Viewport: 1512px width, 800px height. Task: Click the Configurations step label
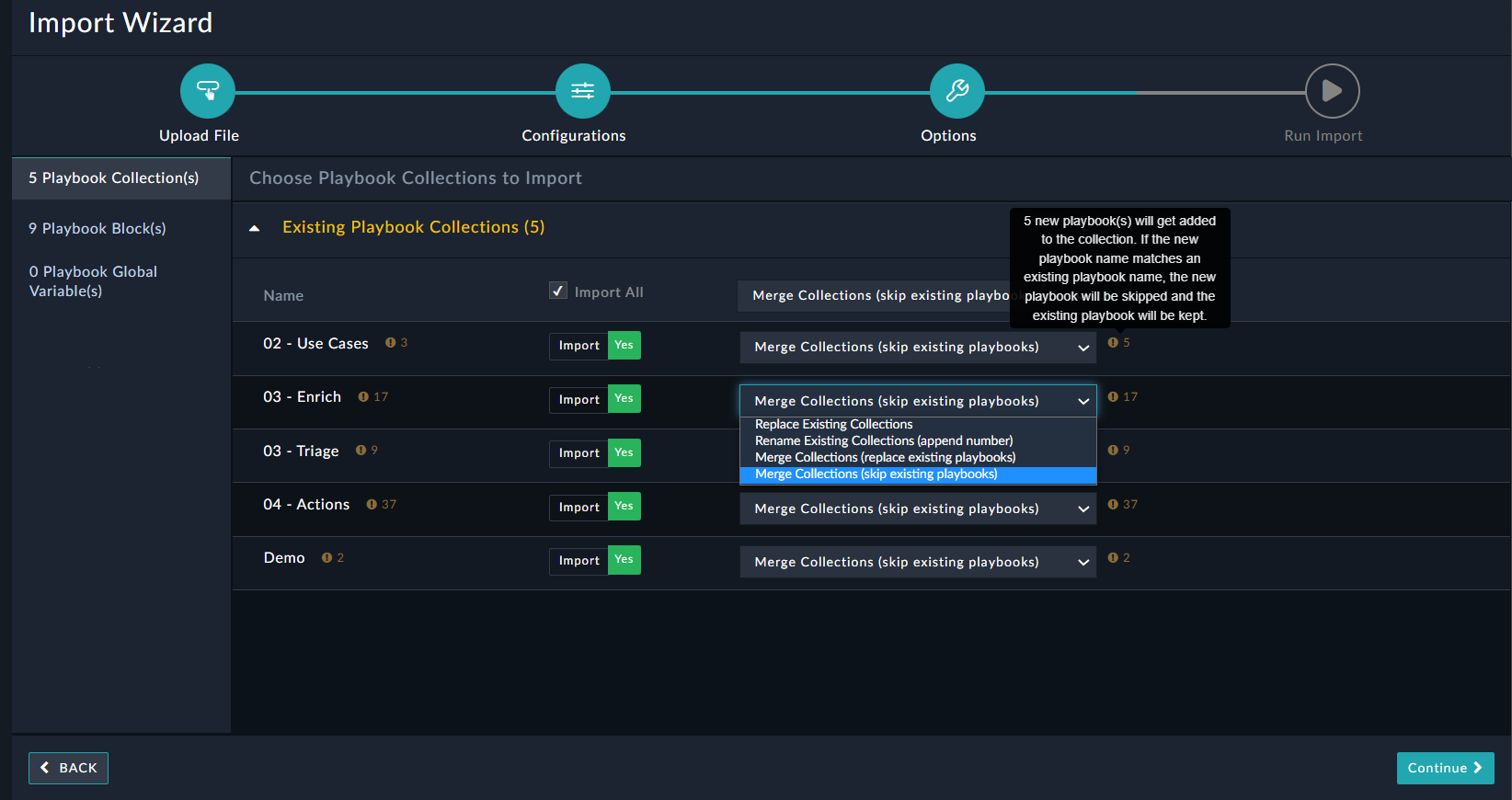pyautogui.click(x=574, y=136)
